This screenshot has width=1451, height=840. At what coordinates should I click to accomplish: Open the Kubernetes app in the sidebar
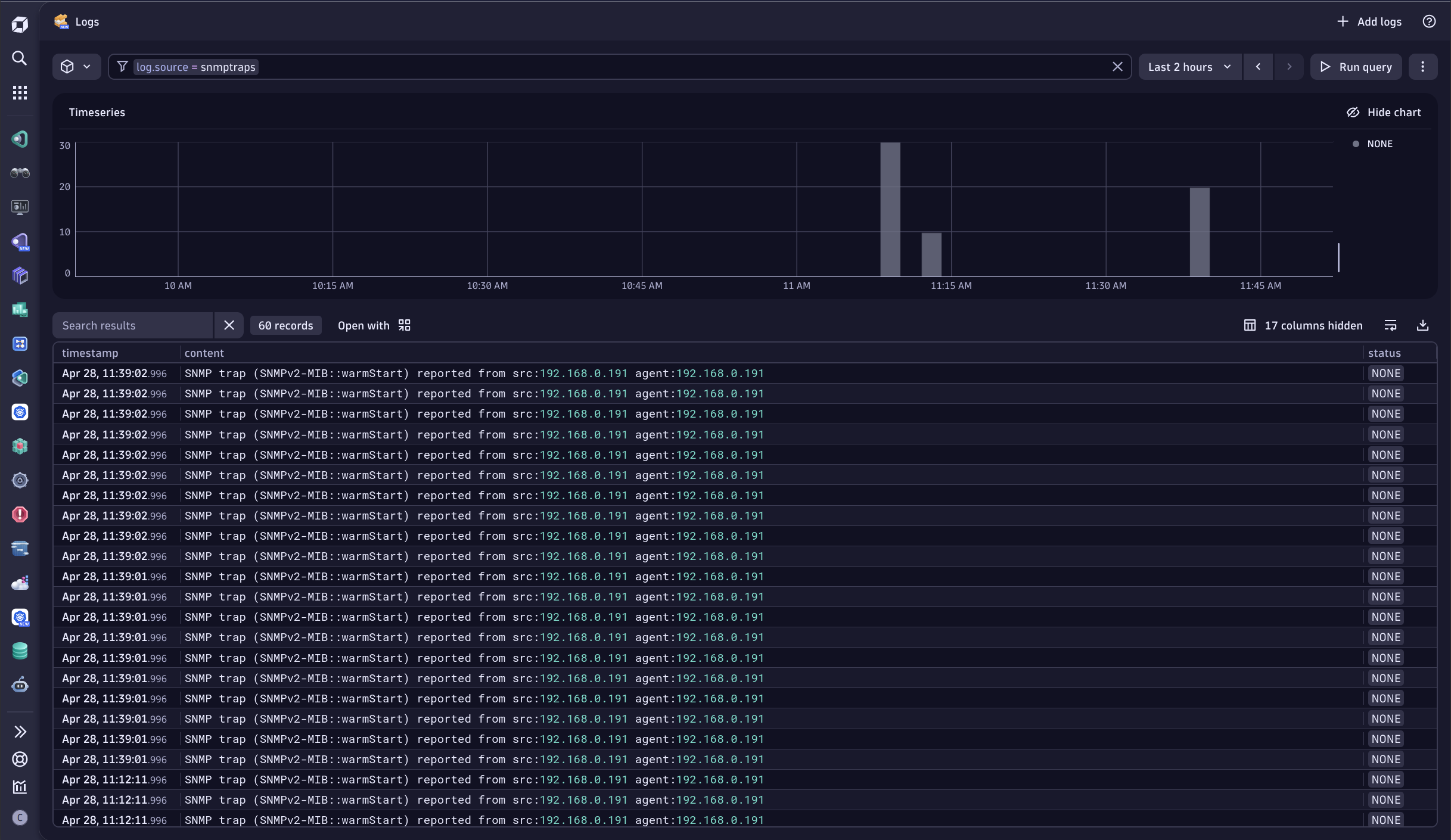pos(20,412)
